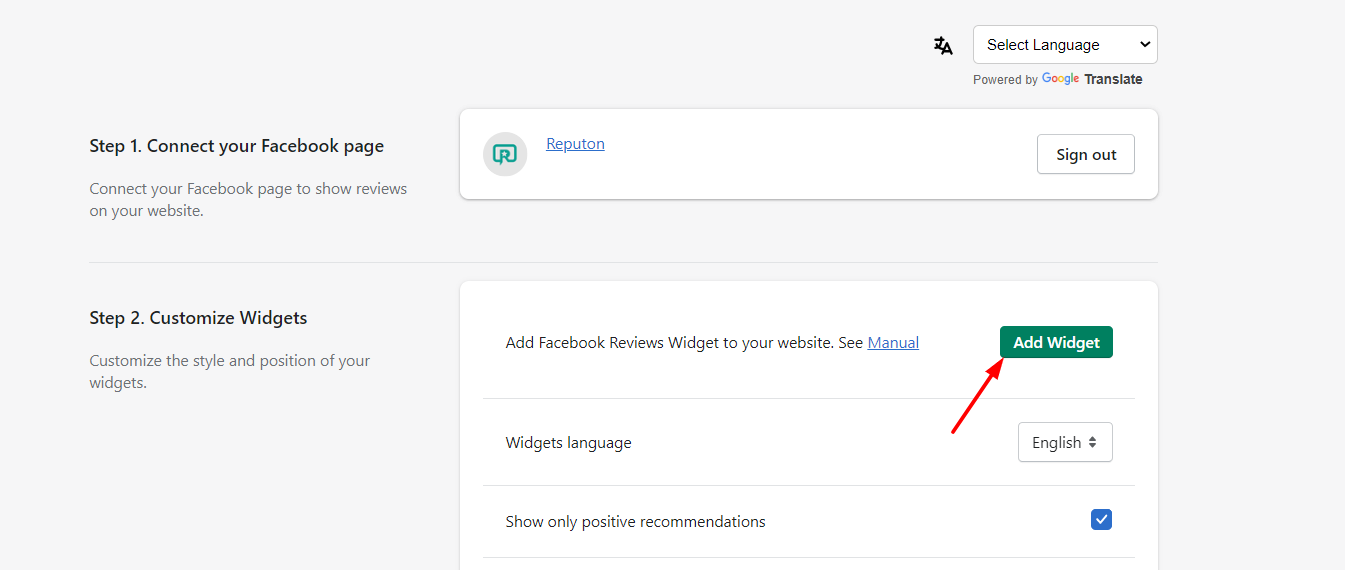The width and height of the screenshot is (1345, 570).
Task: Click the Widgets language label
Action: [569, 443]
